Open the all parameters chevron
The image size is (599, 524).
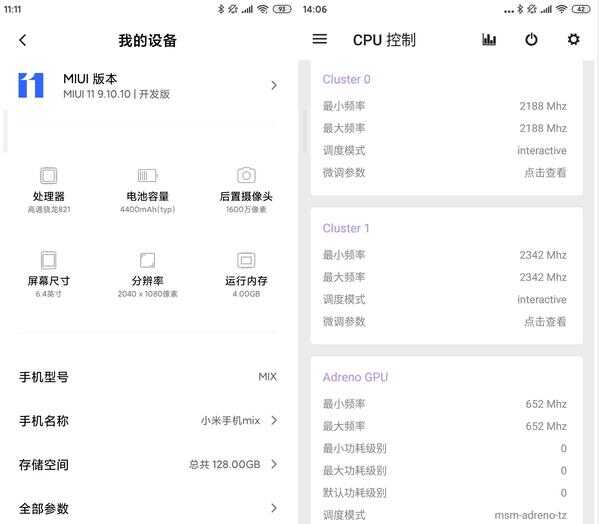(x=274, y=508)
